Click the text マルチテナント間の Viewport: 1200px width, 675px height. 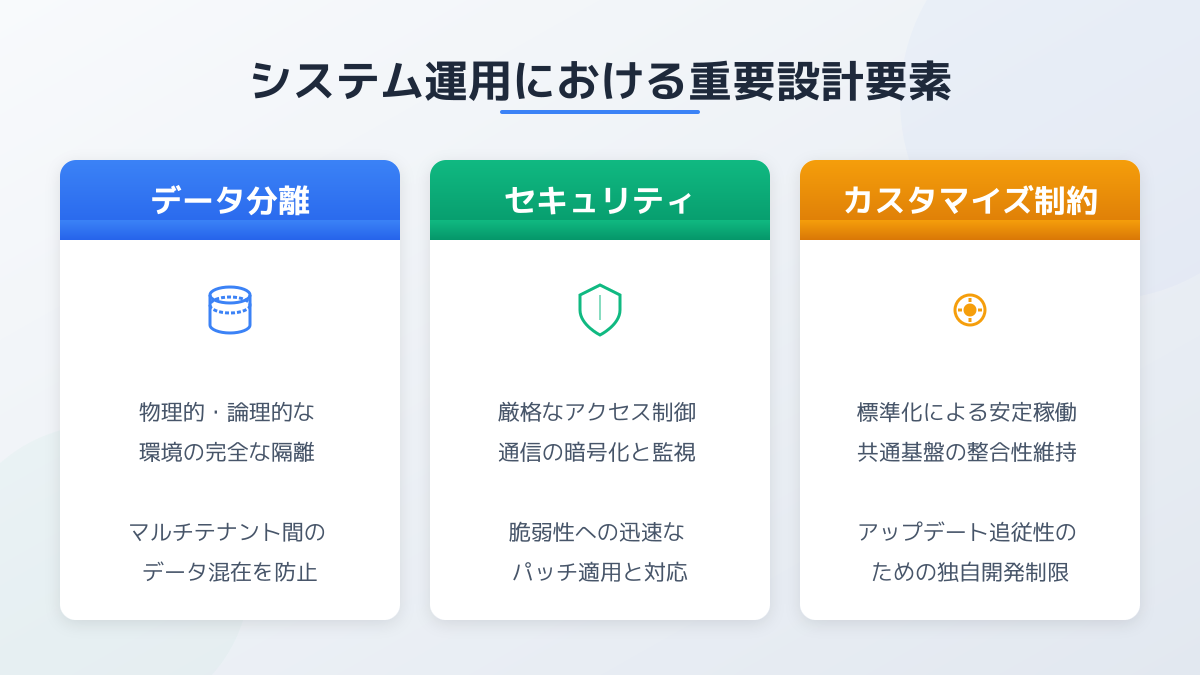coord(227,532)
